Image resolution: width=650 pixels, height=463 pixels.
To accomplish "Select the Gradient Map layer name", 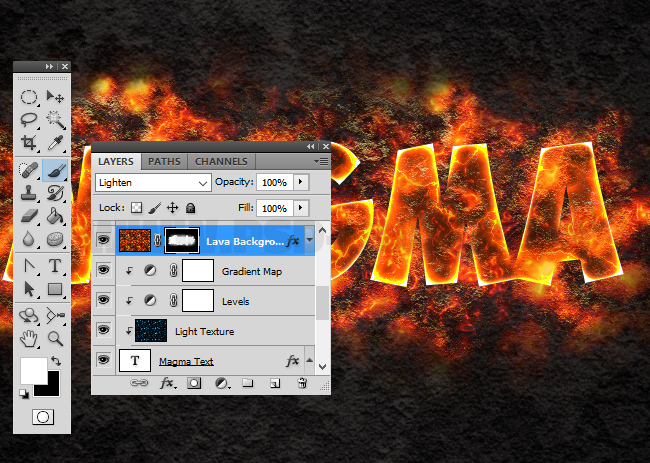I will [x=252, y=272].
